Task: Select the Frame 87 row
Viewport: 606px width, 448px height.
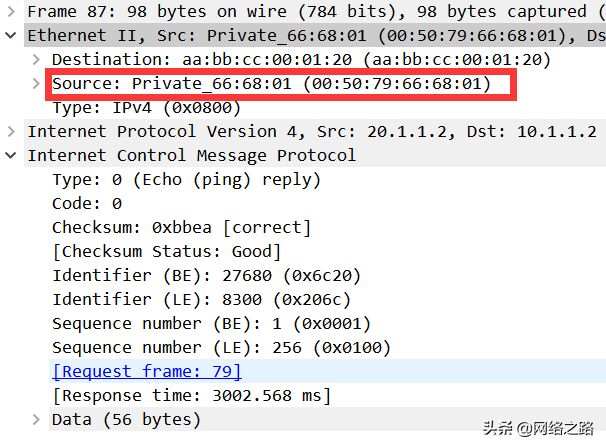Action: tap(315, 12)
